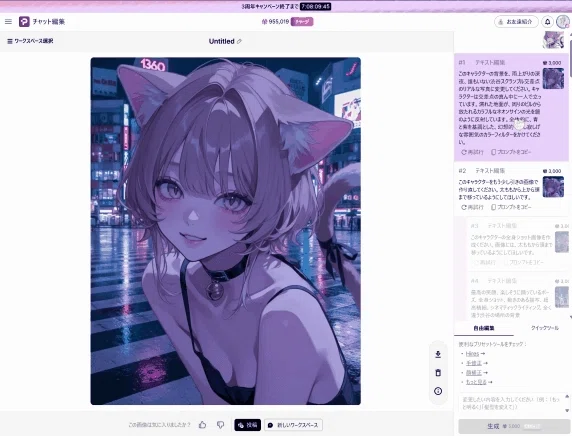This screenshot has width=572, height=436.
Task: Click the 955,019 coin balance
Action: 275,22
